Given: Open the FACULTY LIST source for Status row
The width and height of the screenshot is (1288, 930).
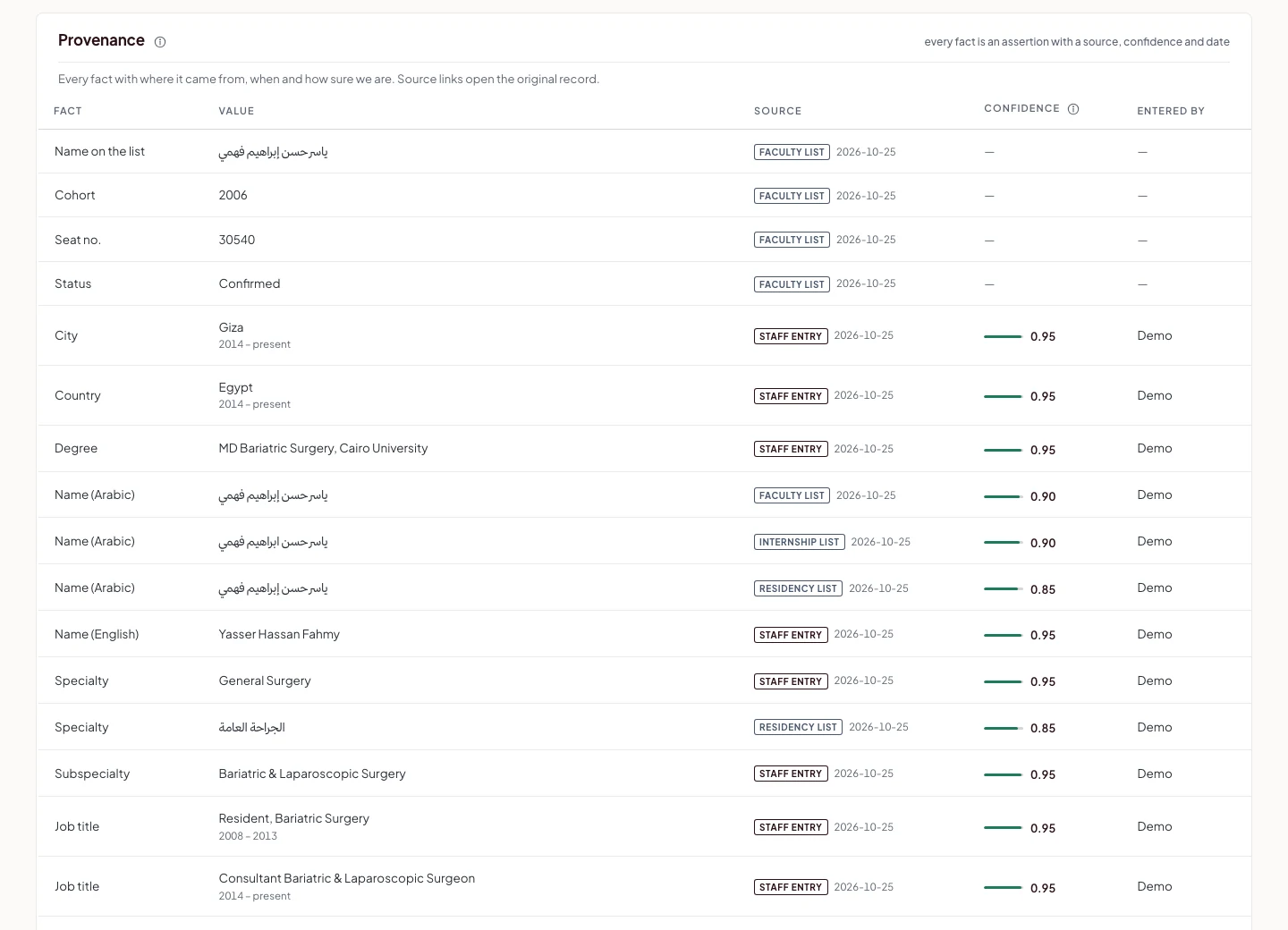Looking at the screenshot, I should pos(792,284).
